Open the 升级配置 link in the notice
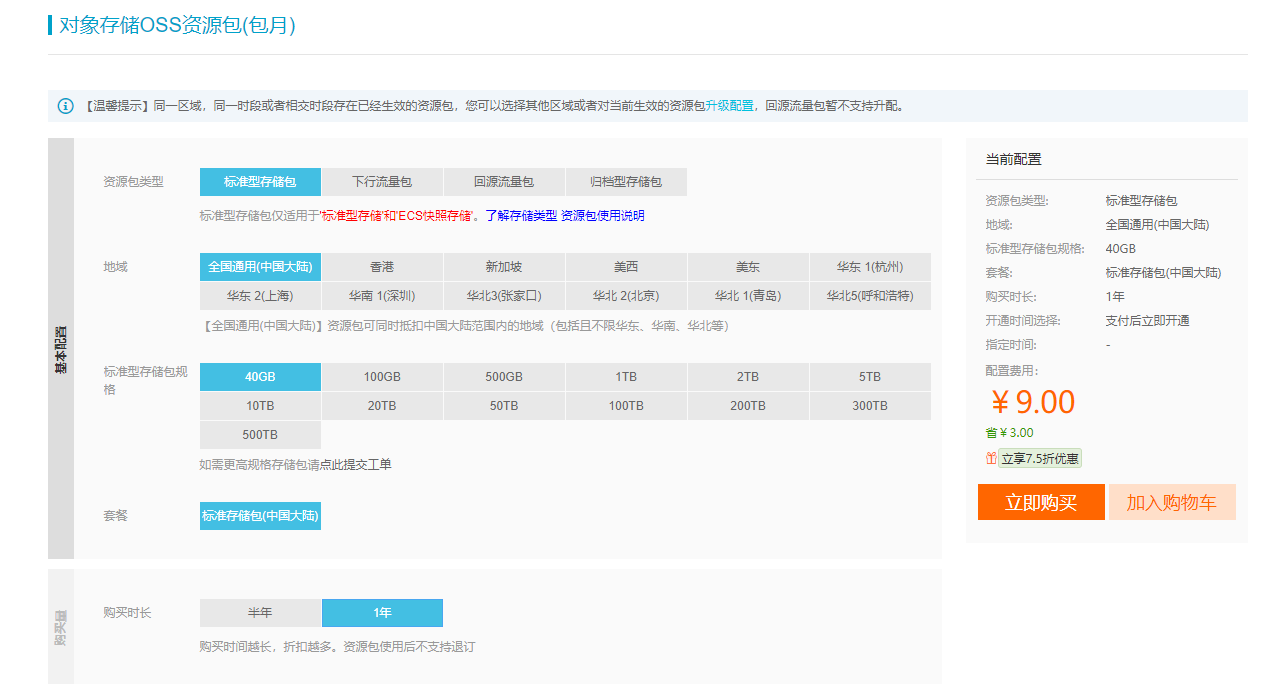 730,106
